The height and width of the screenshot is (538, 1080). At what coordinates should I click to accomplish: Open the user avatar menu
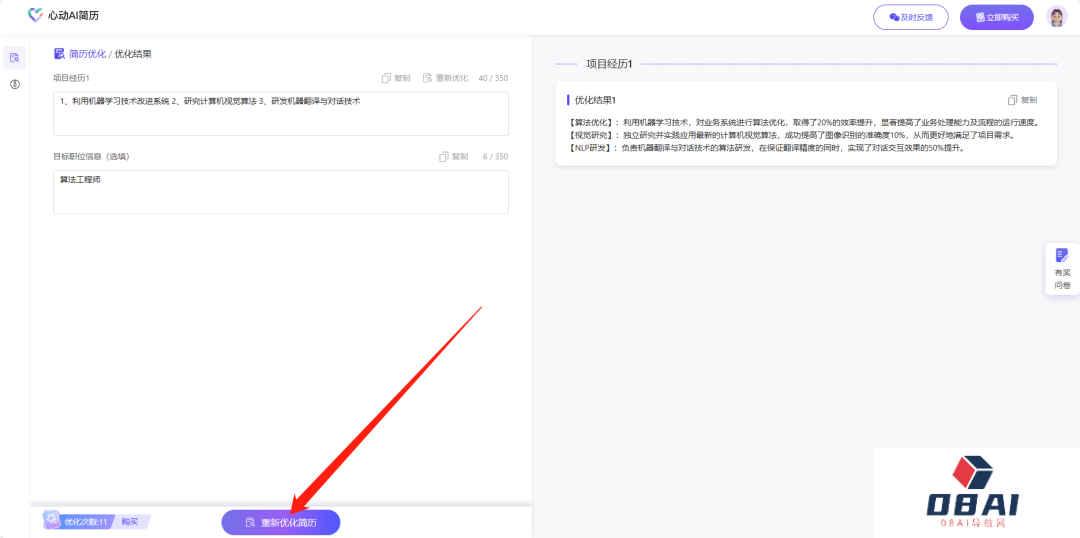(1056, 17)
